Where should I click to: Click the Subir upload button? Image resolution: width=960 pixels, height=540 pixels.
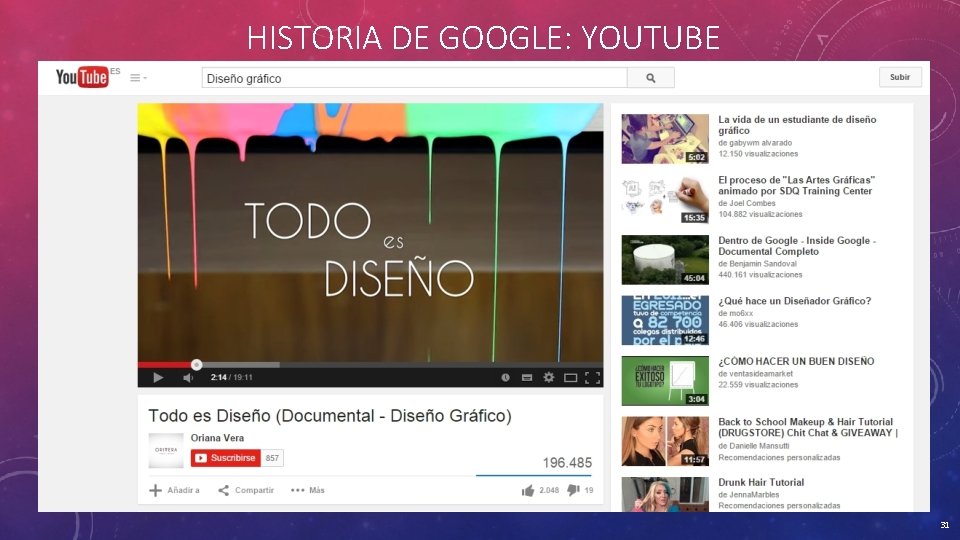point(899,77)
